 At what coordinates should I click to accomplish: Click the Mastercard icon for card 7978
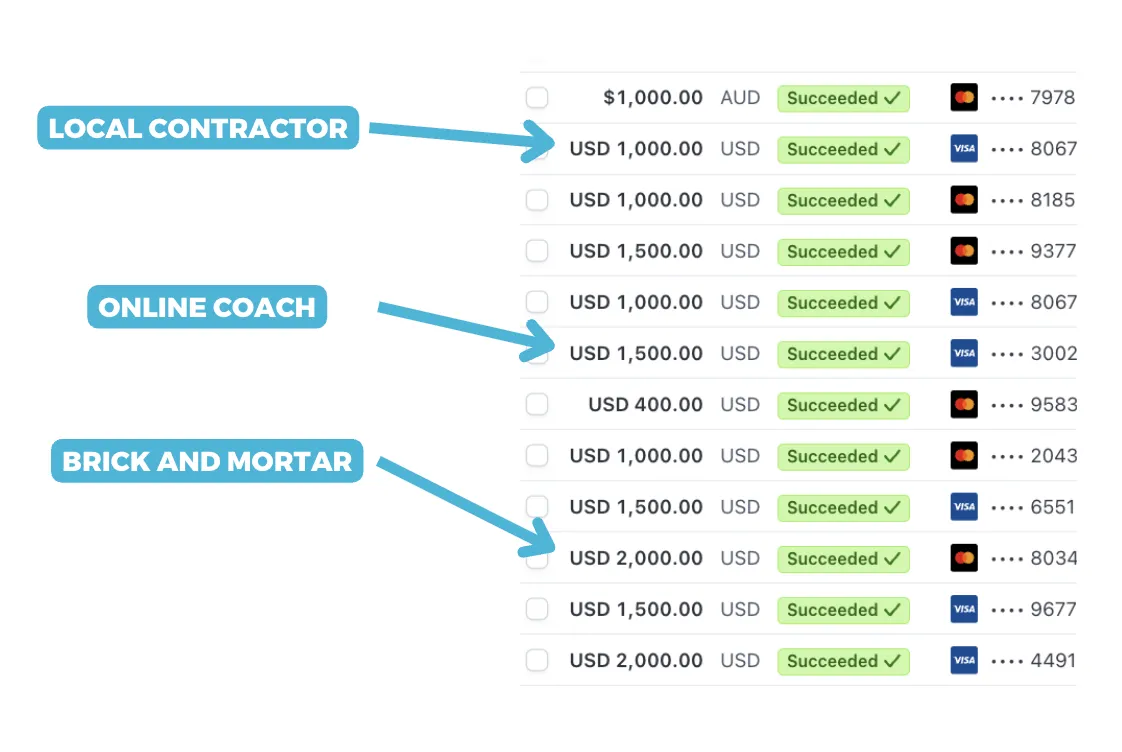[964, 97]
